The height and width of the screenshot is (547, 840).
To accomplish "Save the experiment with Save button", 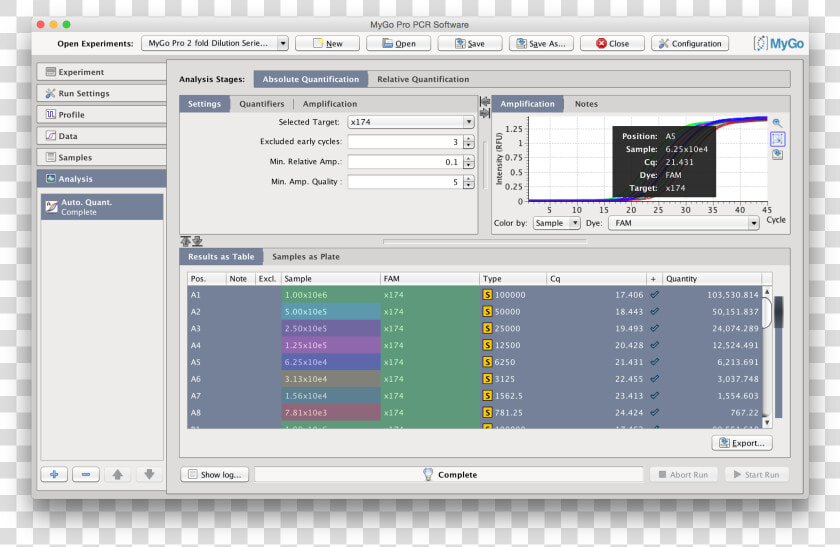I will click(470, 43).
